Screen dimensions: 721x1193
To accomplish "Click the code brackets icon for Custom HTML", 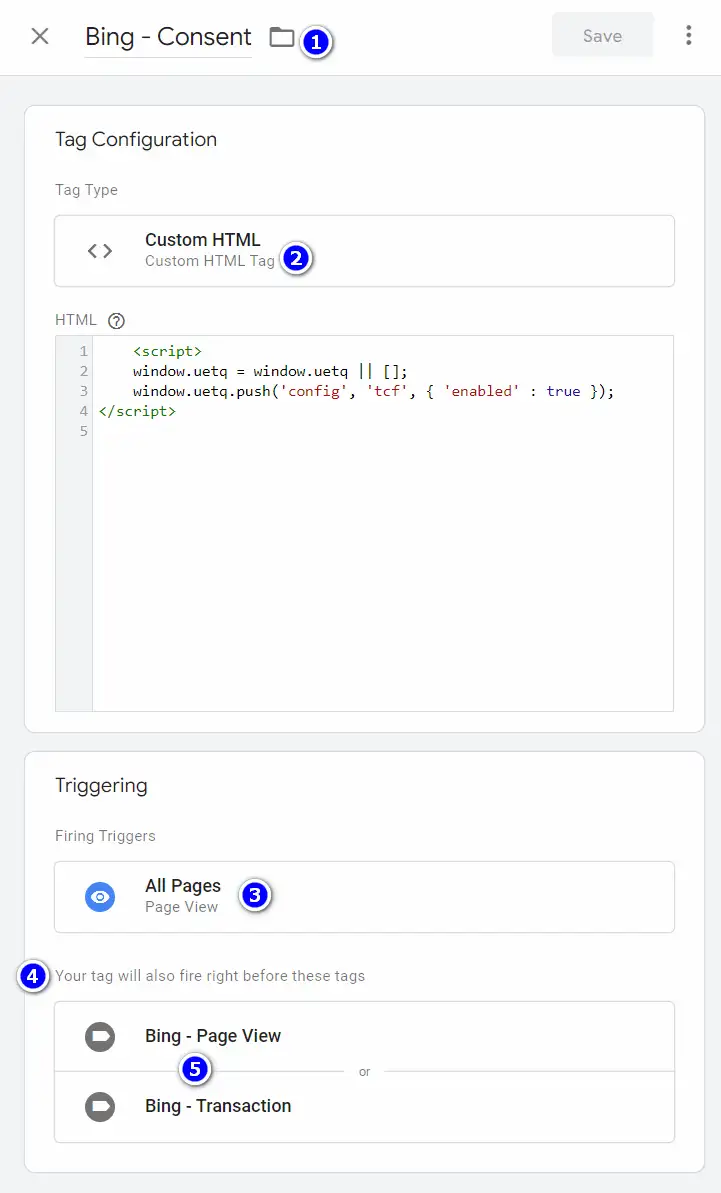I will 100,251.
